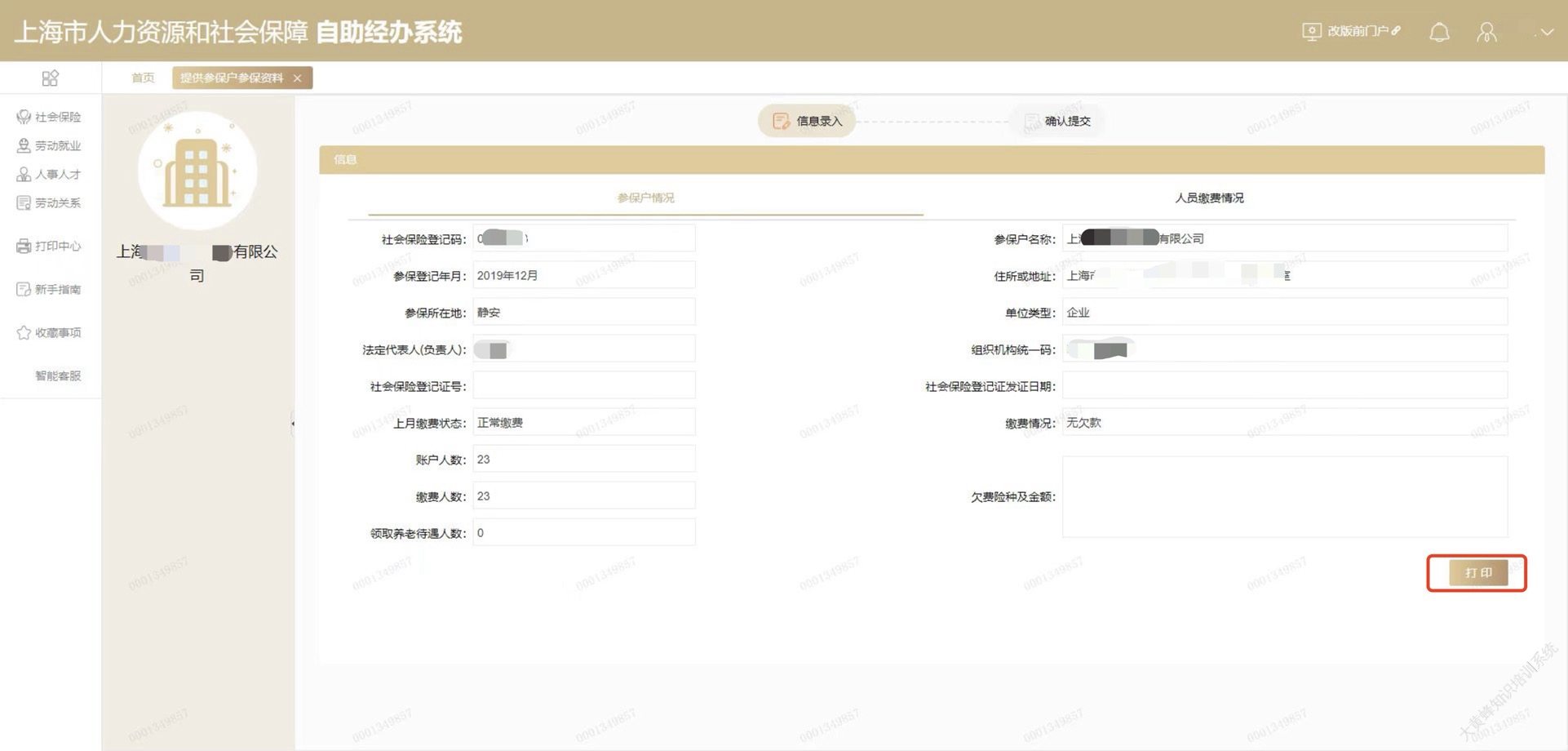Open 社会保险 in the sidebar
The width and height of the screenshot is (1568, 751).
49,117
